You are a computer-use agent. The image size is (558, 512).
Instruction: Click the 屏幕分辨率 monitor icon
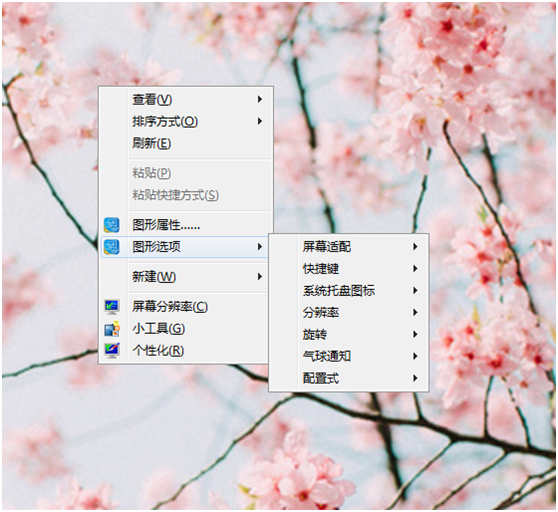[112, 307]
